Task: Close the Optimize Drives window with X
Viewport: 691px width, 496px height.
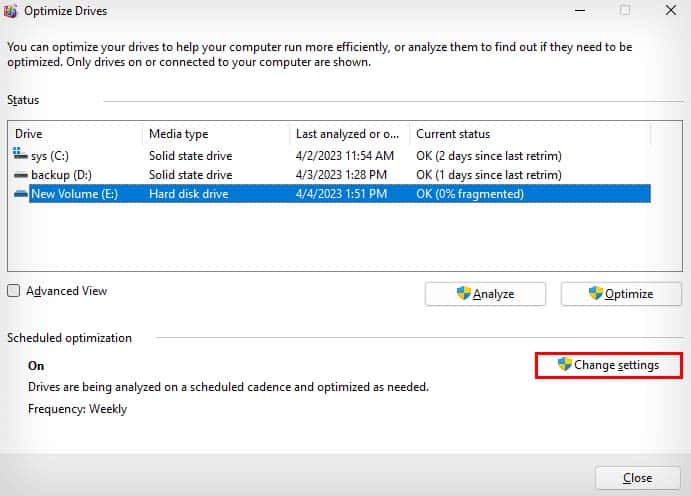Action: [x=670, y=10]
